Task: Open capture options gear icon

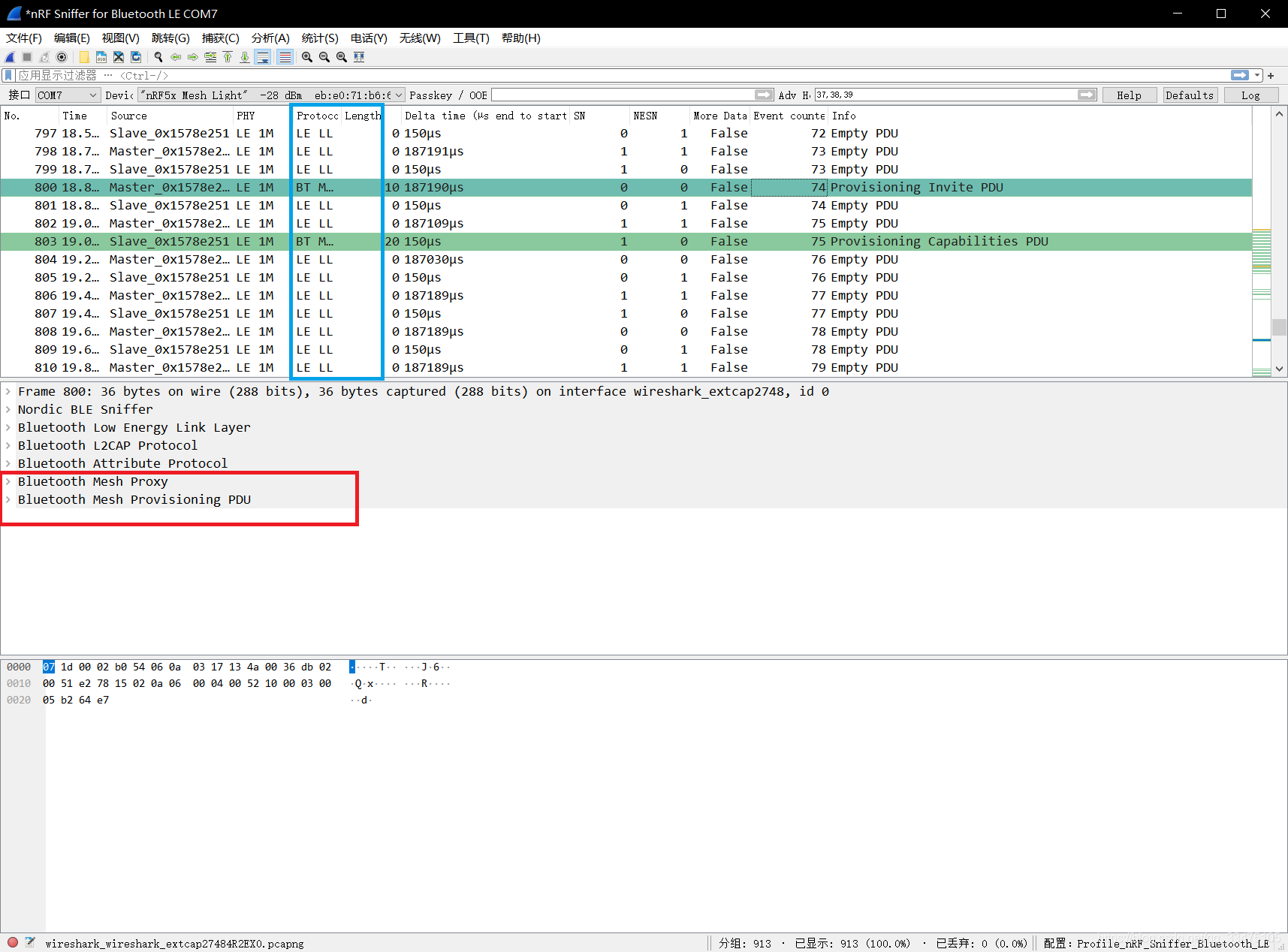Action: pyautogui.click(x=62, y=57)
